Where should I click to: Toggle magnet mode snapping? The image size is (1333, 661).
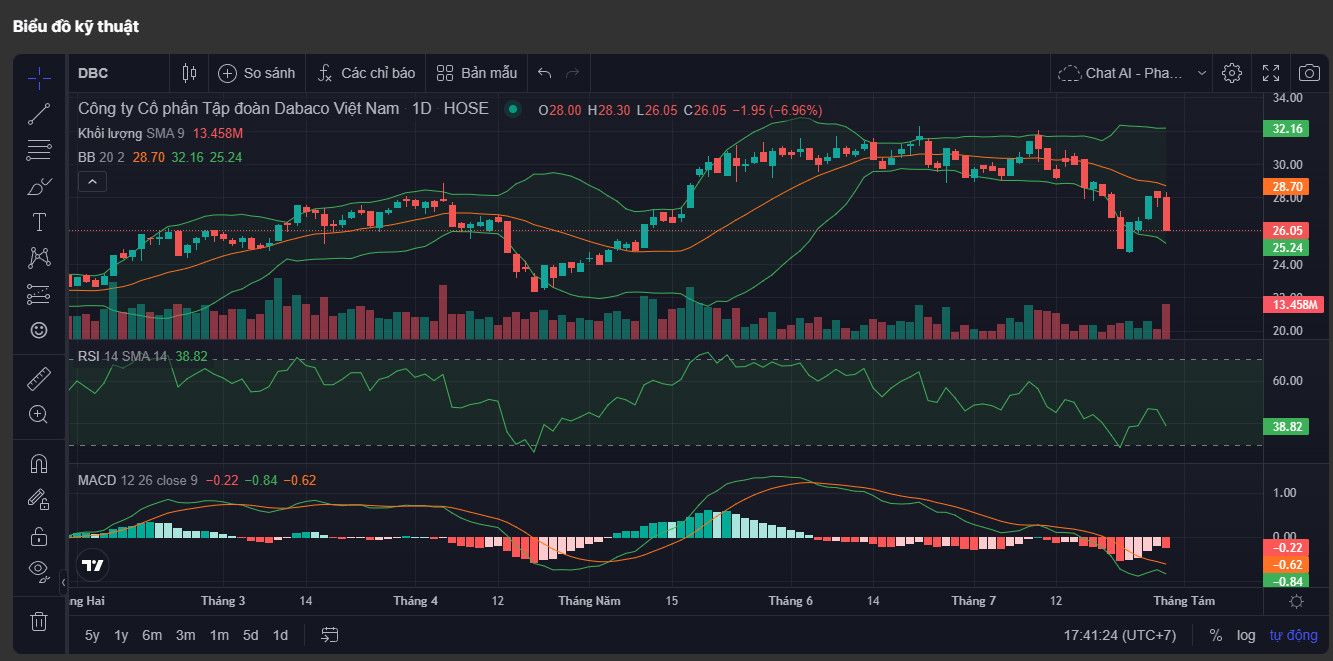(x=39, y=463)
